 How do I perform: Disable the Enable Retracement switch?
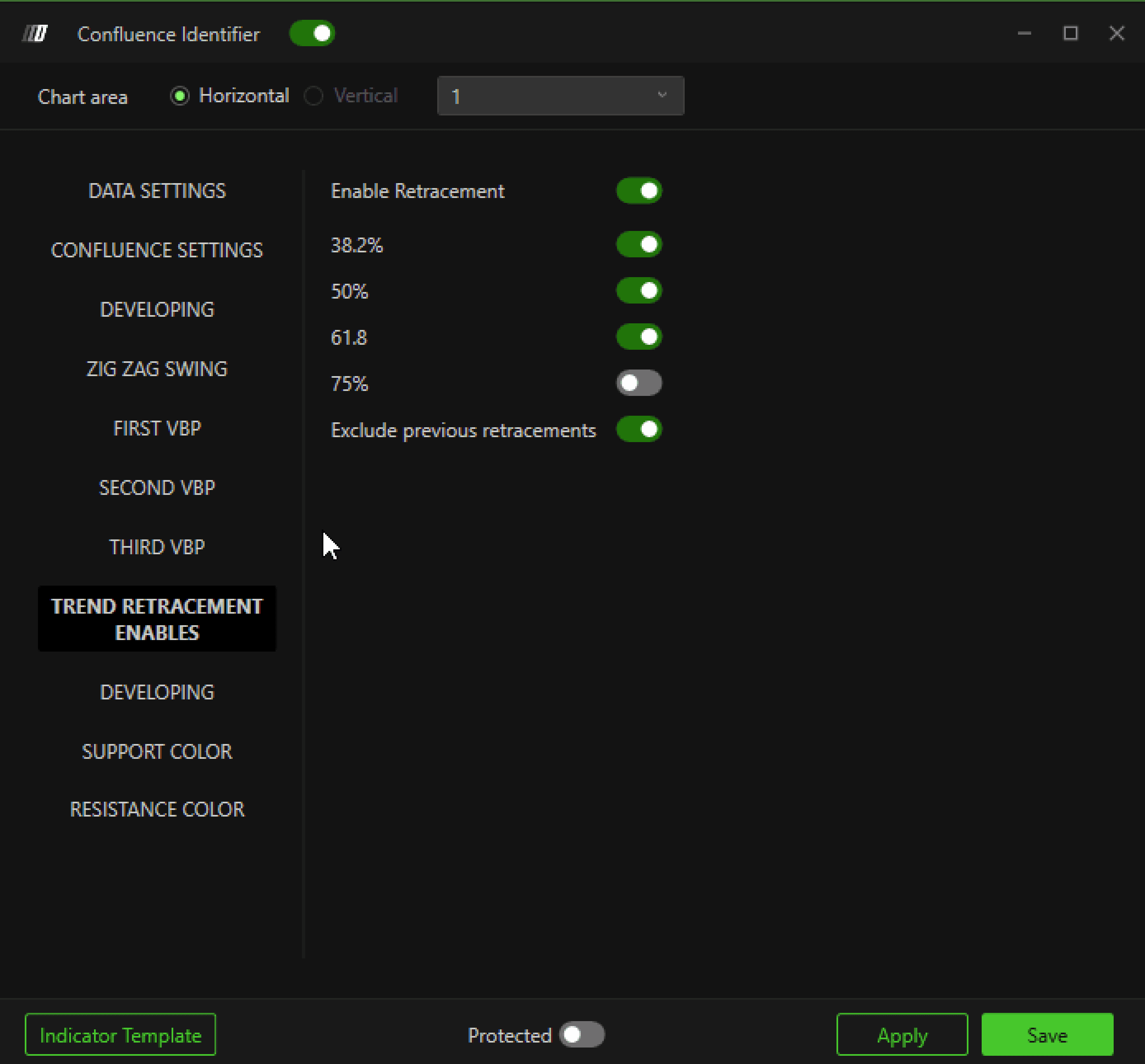pyautogui.click(x=639, y=191)
